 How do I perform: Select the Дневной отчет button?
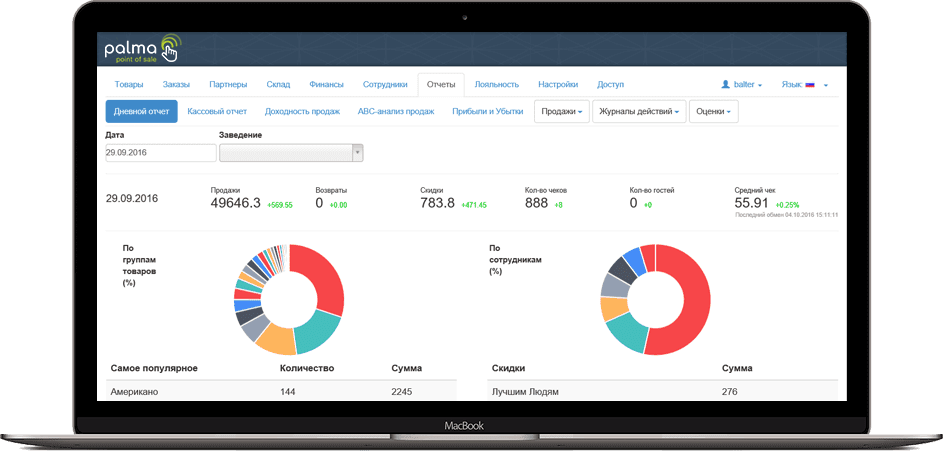141,112
